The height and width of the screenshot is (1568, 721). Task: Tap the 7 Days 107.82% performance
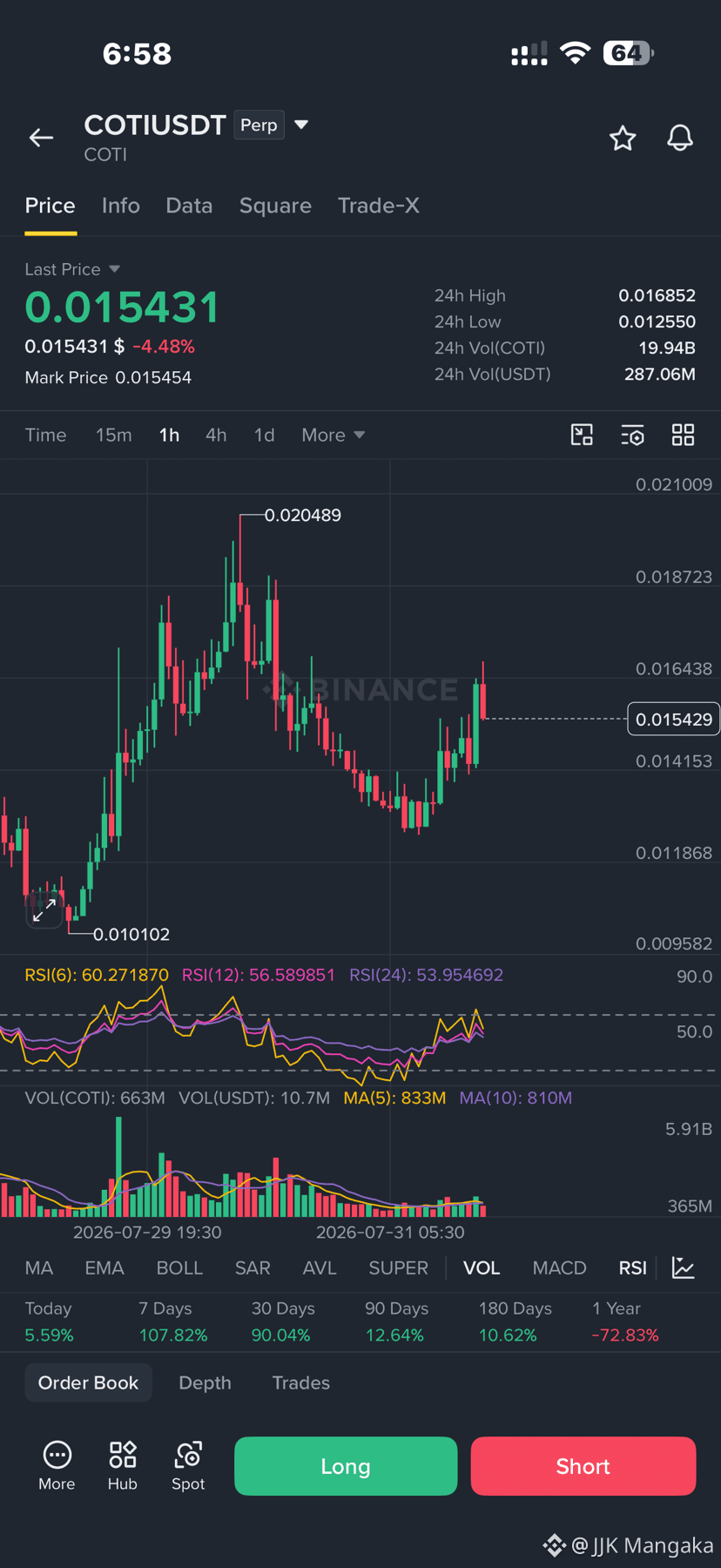(x=173, y=1321)
